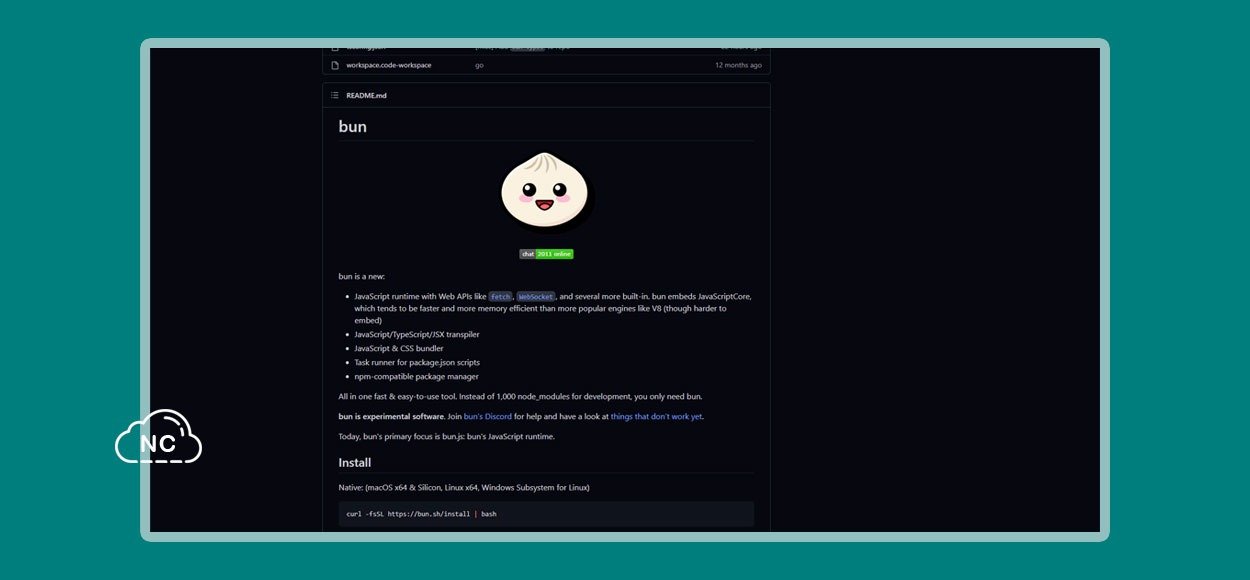Open the README table of contents icon
1250x580 pixels.
335,95
